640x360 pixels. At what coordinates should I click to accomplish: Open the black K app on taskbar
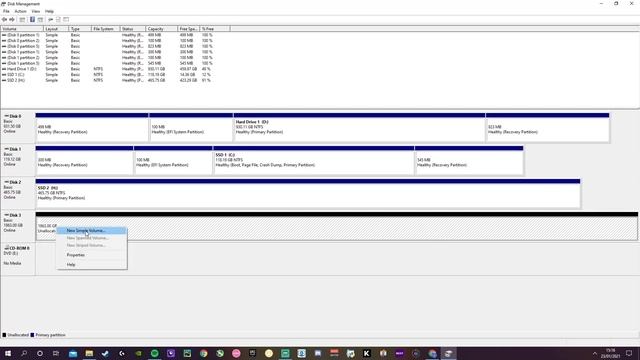coord(367,353)
